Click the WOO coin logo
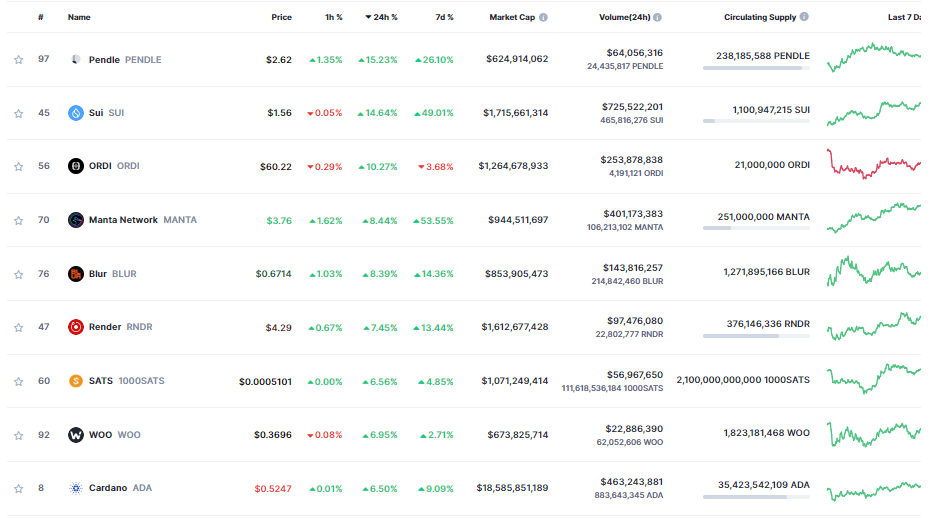Viewport: 937px width, 518px height. click(75, 434)
